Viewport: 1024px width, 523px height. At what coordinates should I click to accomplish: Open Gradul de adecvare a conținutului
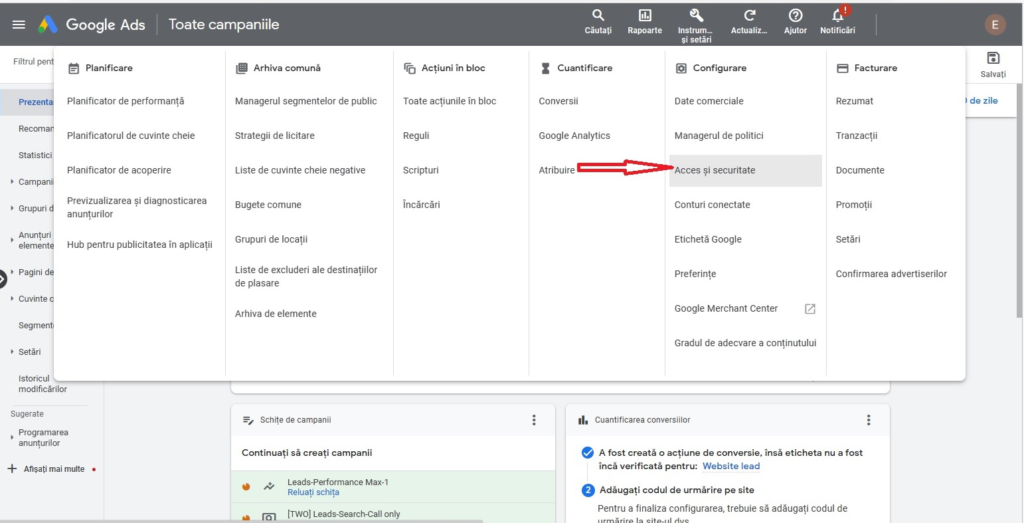pos(745,343)
